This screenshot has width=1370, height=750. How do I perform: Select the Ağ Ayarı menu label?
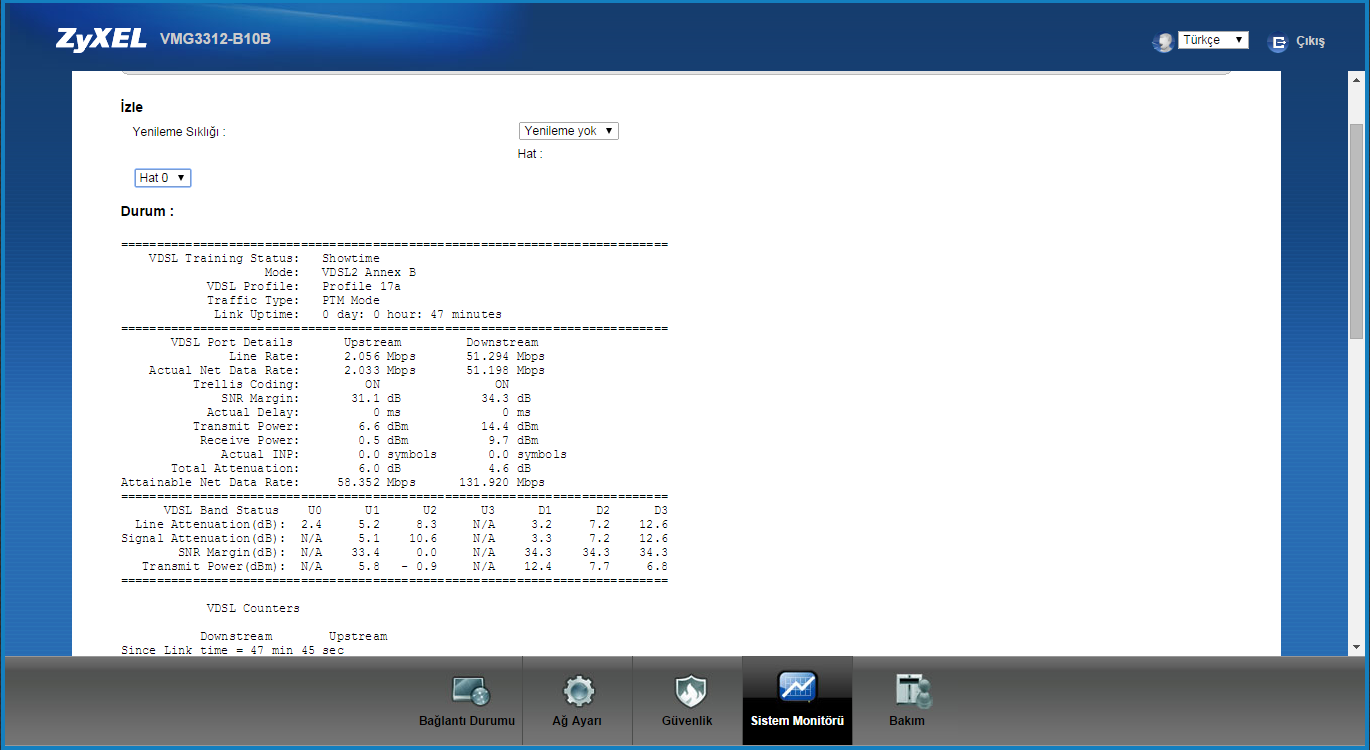pyautogui.click(x=577, y=721)
